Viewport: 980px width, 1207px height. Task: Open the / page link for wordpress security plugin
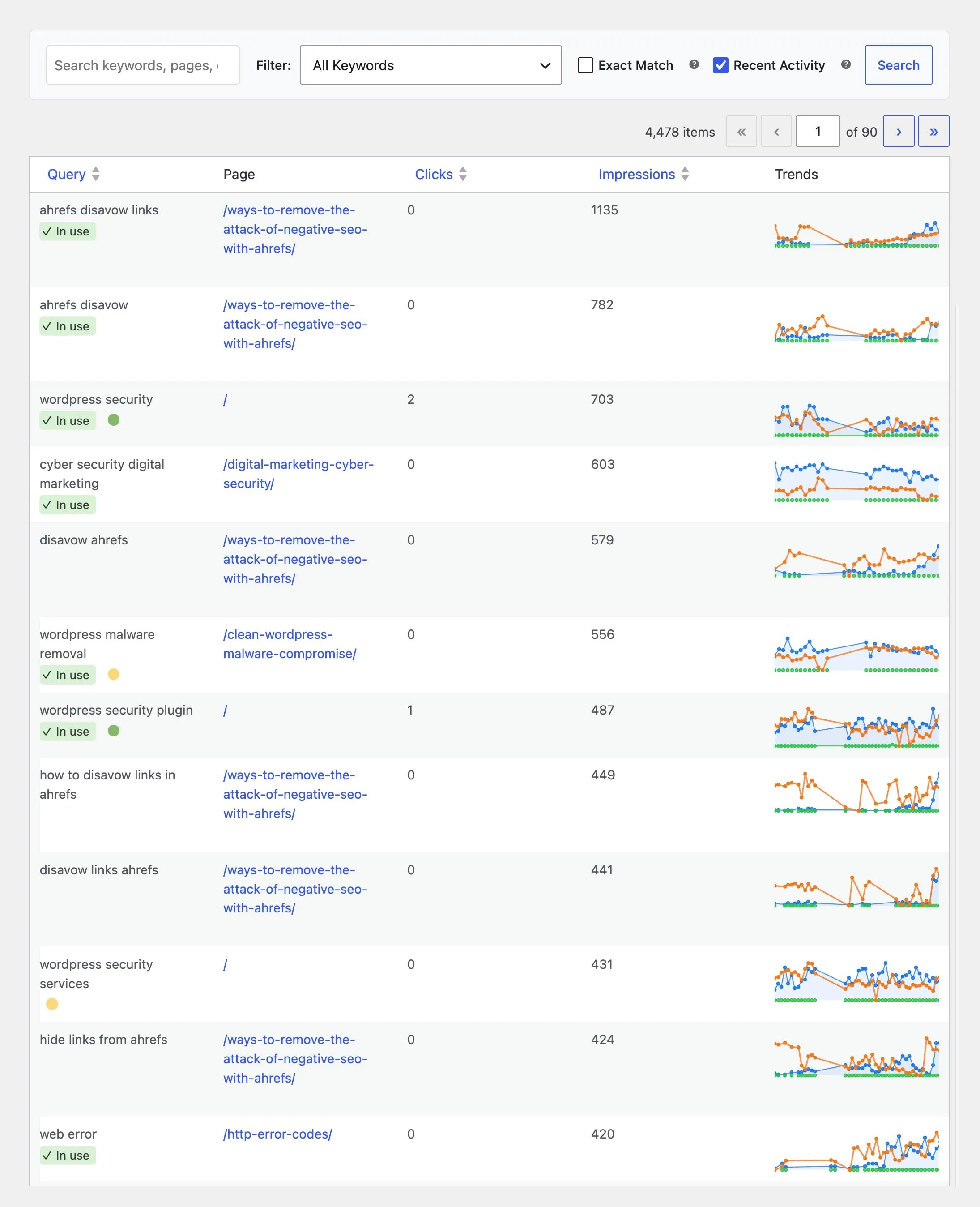(x=225, y=710)
